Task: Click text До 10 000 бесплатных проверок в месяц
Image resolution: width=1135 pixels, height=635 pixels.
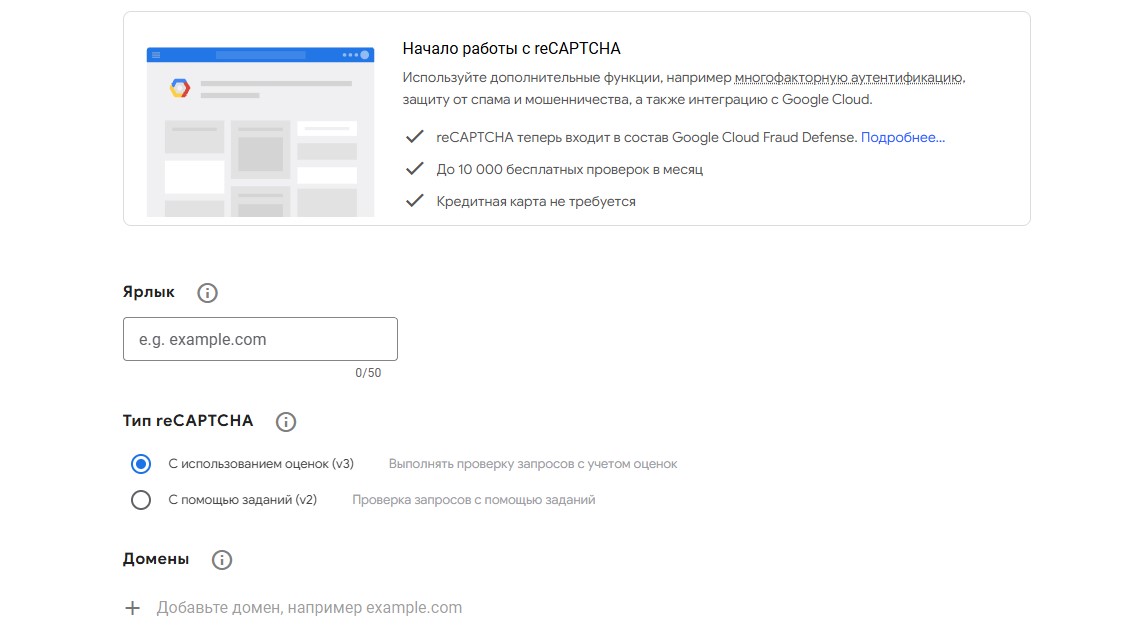Action: pos(570,169)
